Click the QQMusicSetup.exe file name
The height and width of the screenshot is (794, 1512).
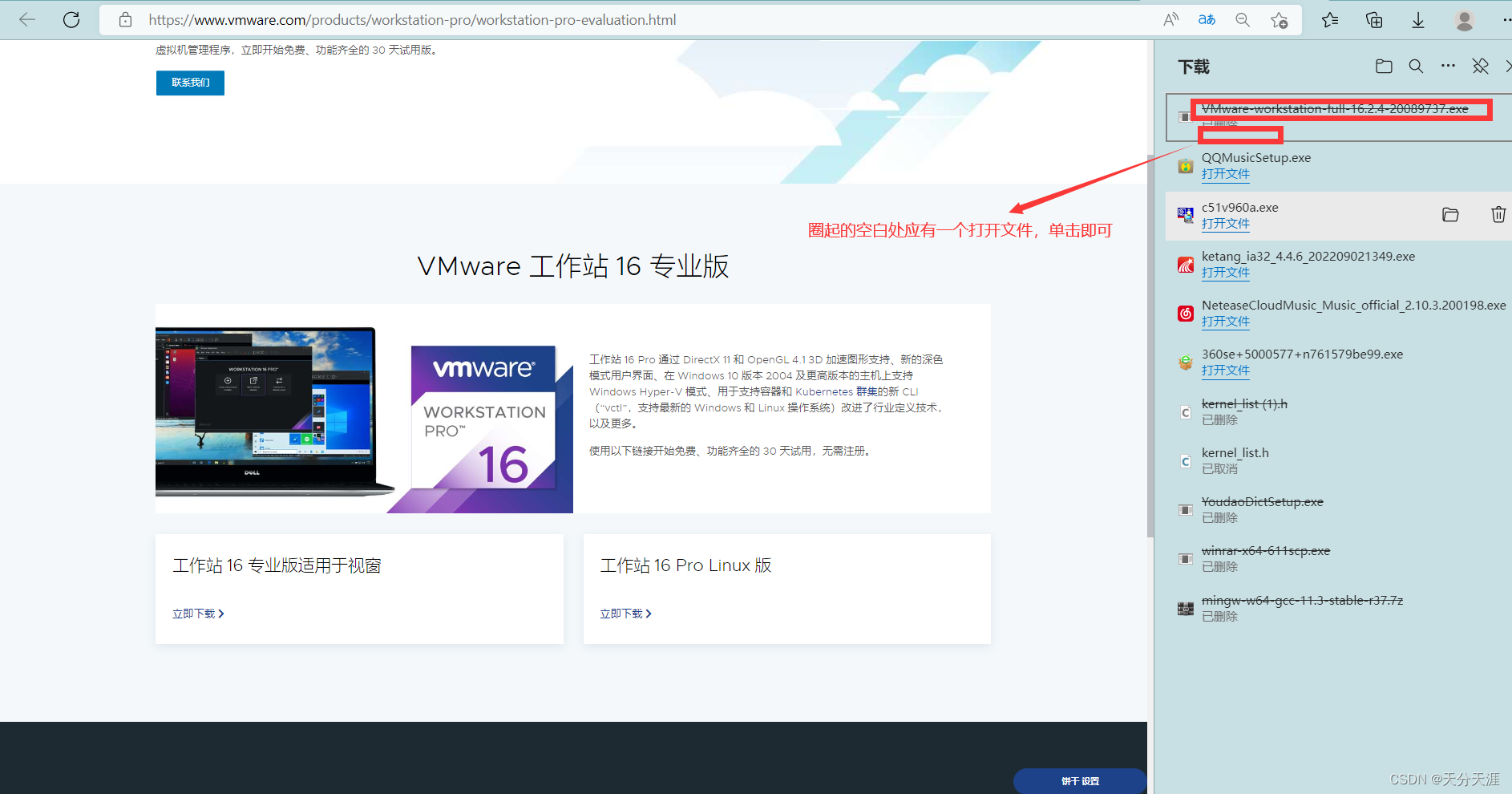tap(1256, 158)
